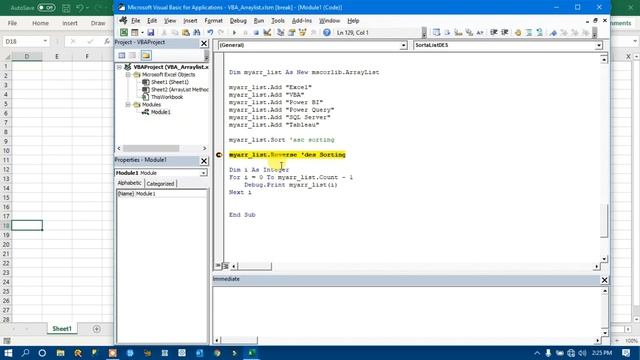Add new sheet with plus button
The image size is (640, 360).
96,329
